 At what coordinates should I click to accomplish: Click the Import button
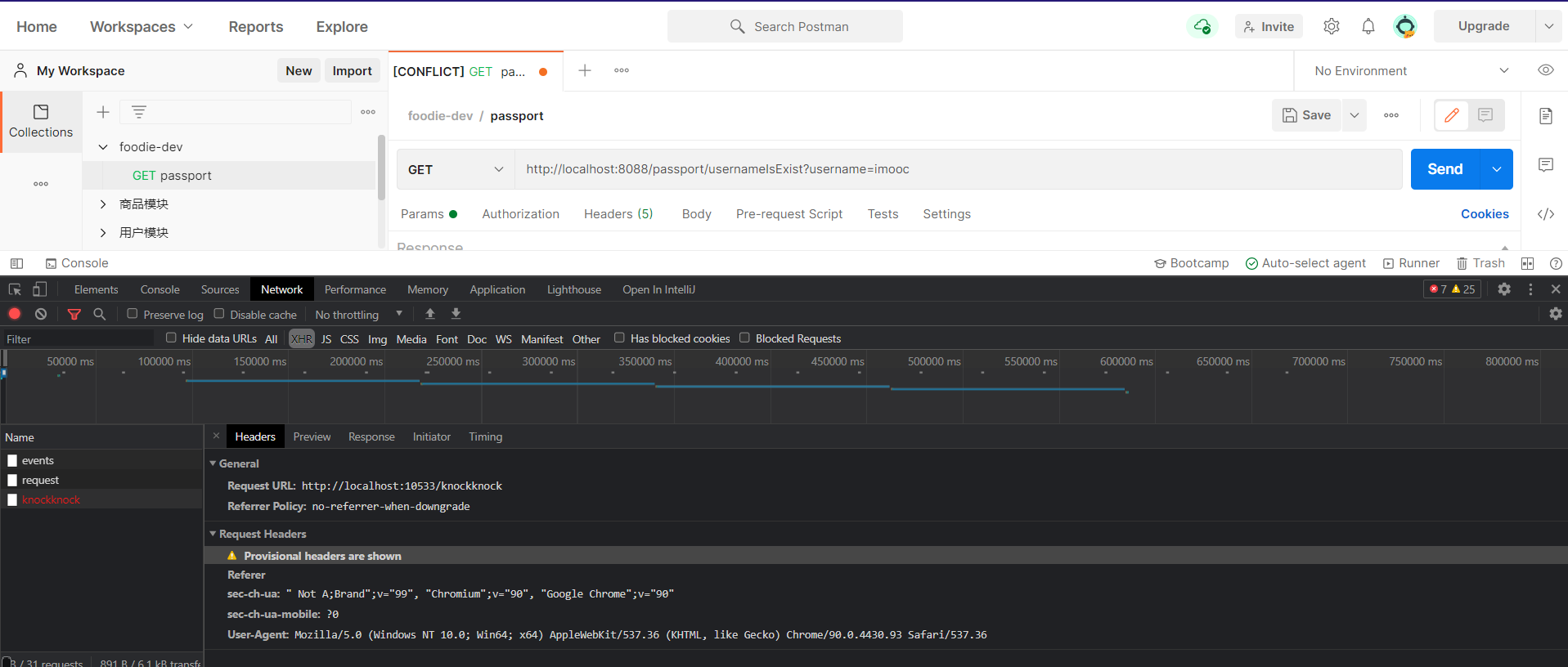(x=353, y=71)
